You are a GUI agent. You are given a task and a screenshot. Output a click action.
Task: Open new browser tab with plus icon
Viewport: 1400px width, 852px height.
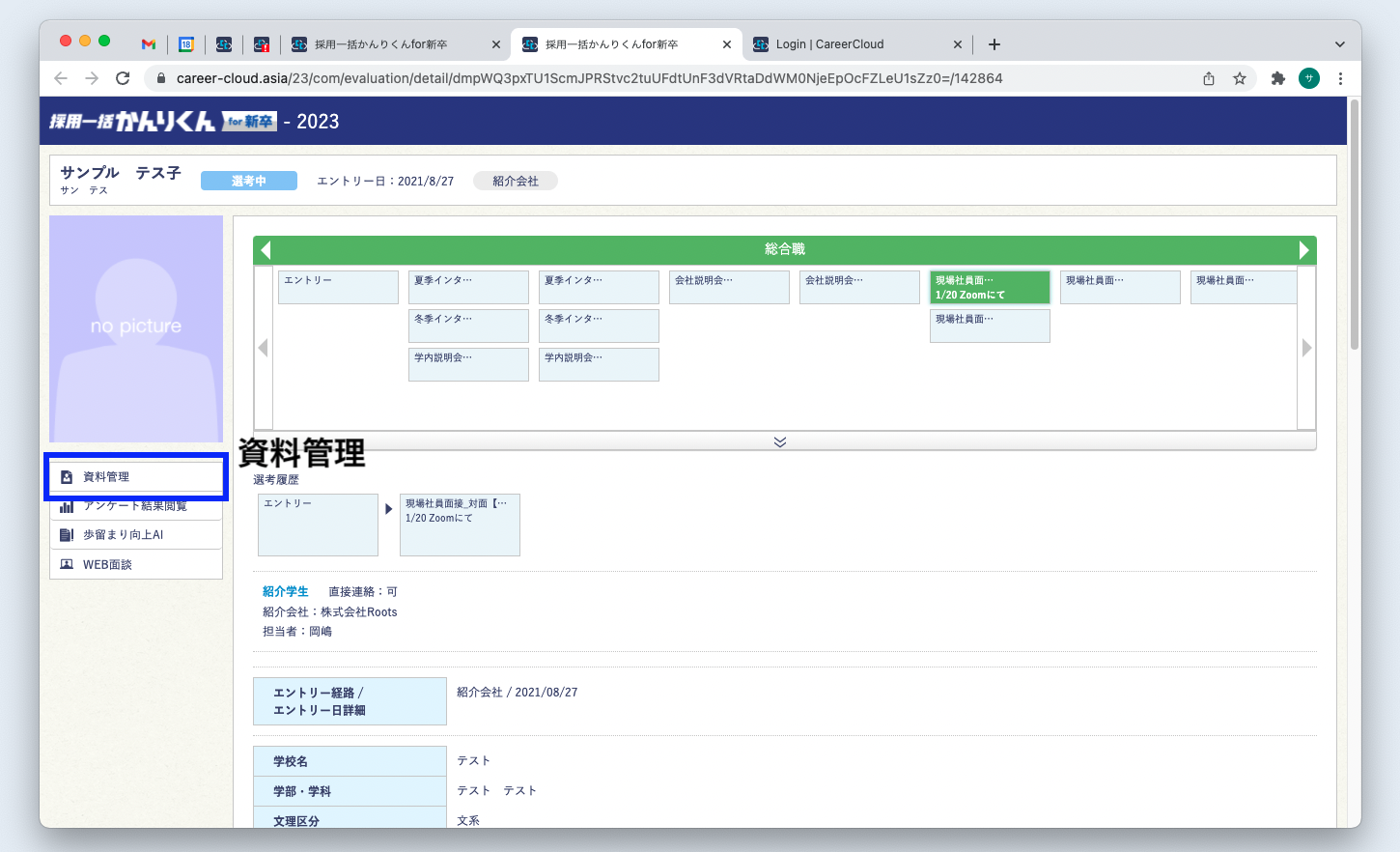click(x=994, y=44)
